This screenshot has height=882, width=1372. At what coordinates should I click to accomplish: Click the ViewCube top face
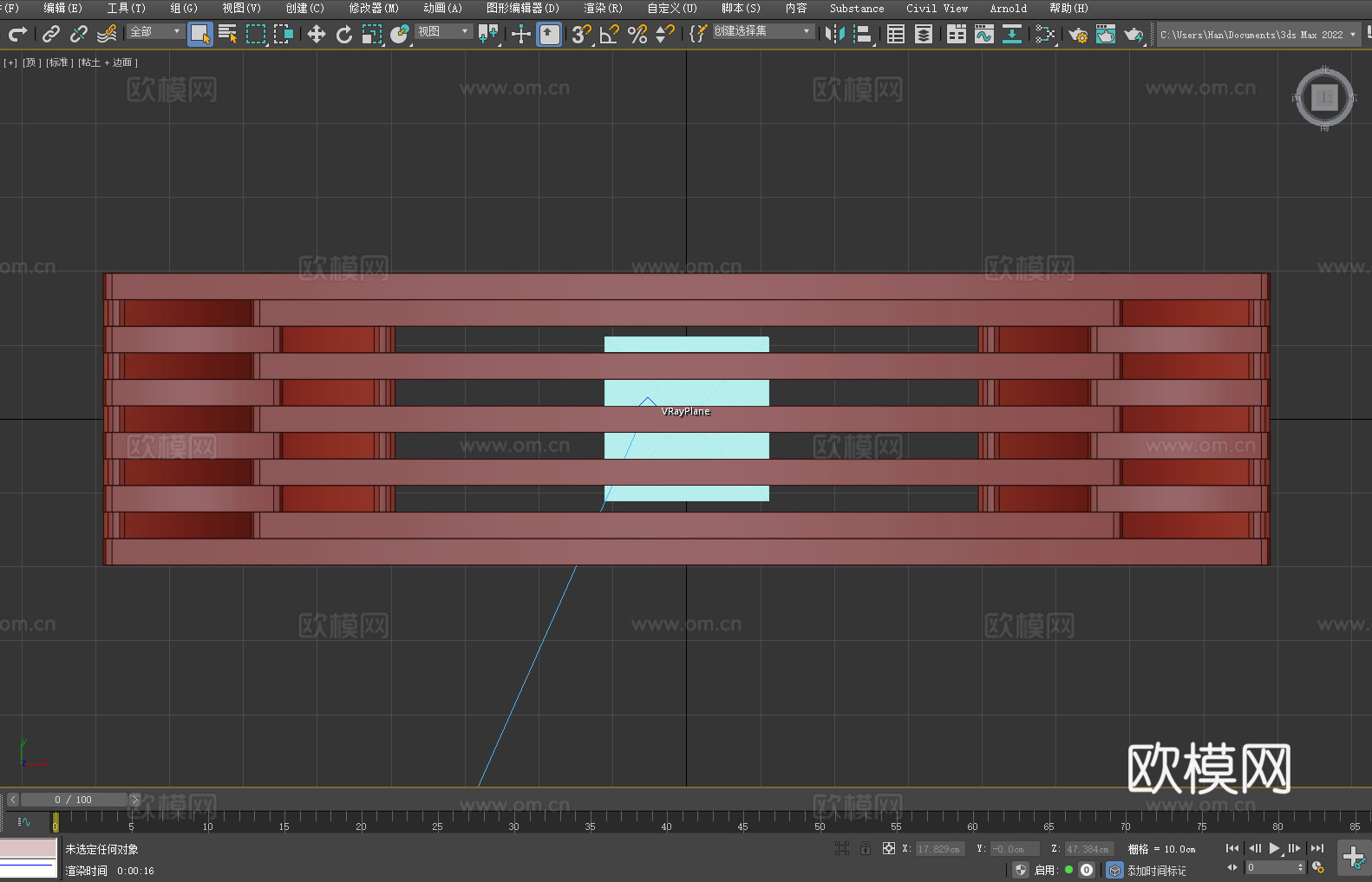pyautogui.click(x=1324, y=97)
